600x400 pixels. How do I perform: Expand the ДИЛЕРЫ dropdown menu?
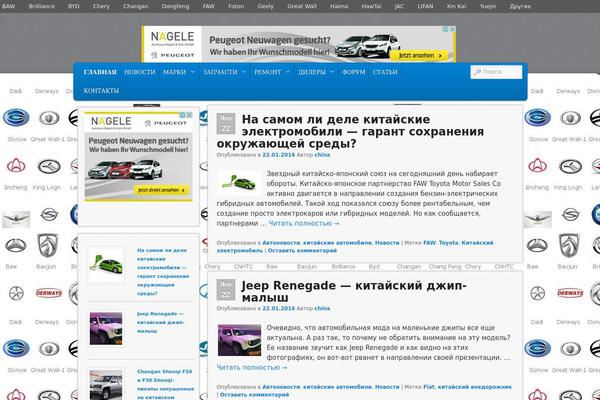pos(316,72)
